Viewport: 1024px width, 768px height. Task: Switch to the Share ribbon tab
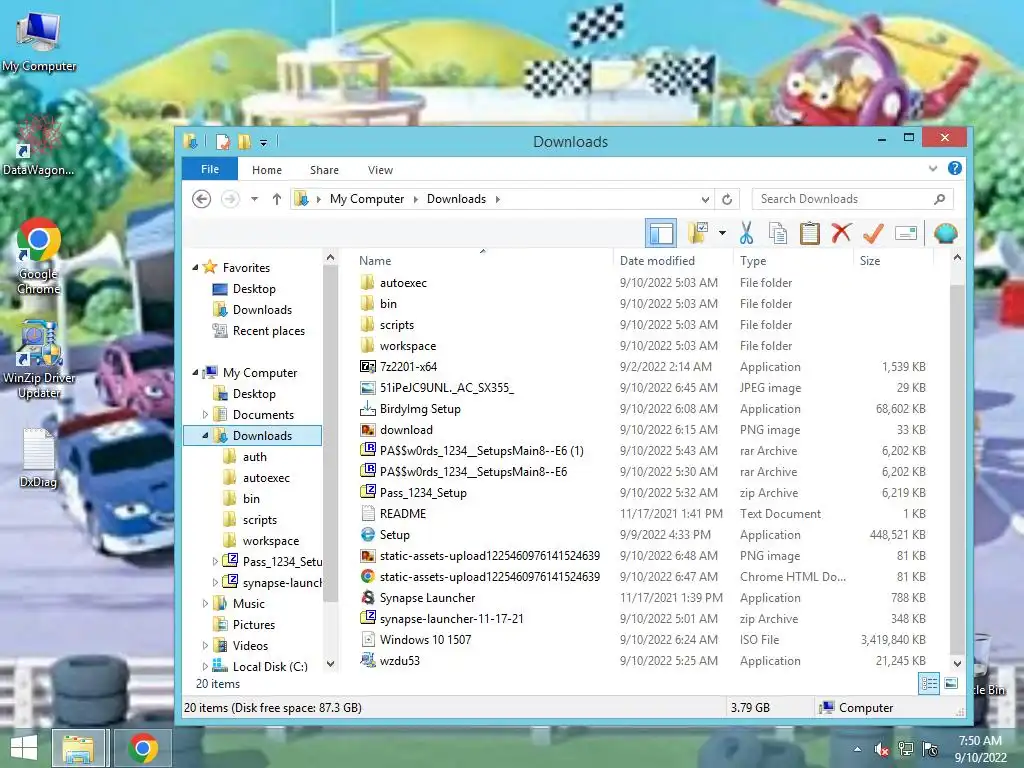pyautogui.click(x=324, y=170)
